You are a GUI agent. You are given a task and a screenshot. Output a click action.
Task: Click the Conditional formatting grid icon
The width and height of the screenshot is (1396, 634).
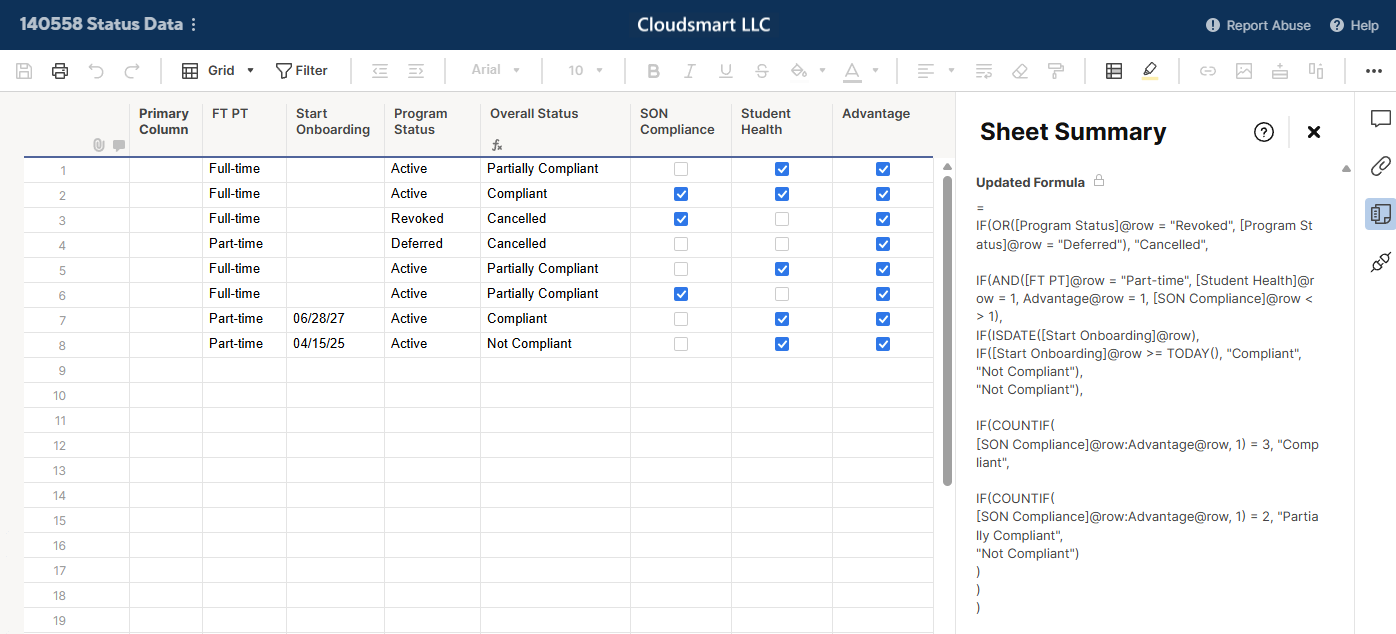(x=1114, y=71)
